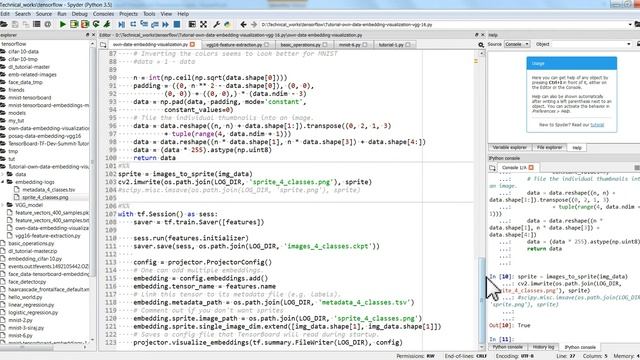The image size is (640, 360).
Task: Close the Console 1/A tab
Action: 531,167
